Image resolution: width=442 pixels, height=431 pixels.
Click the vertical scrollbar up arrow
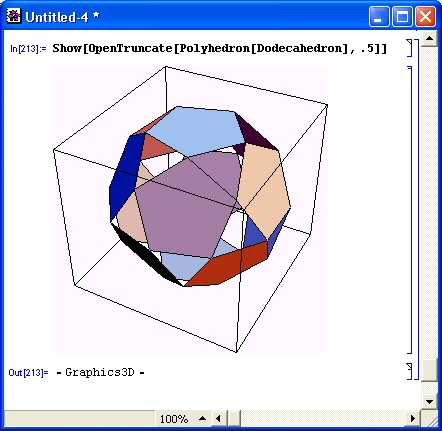click(x=429, y=39)
